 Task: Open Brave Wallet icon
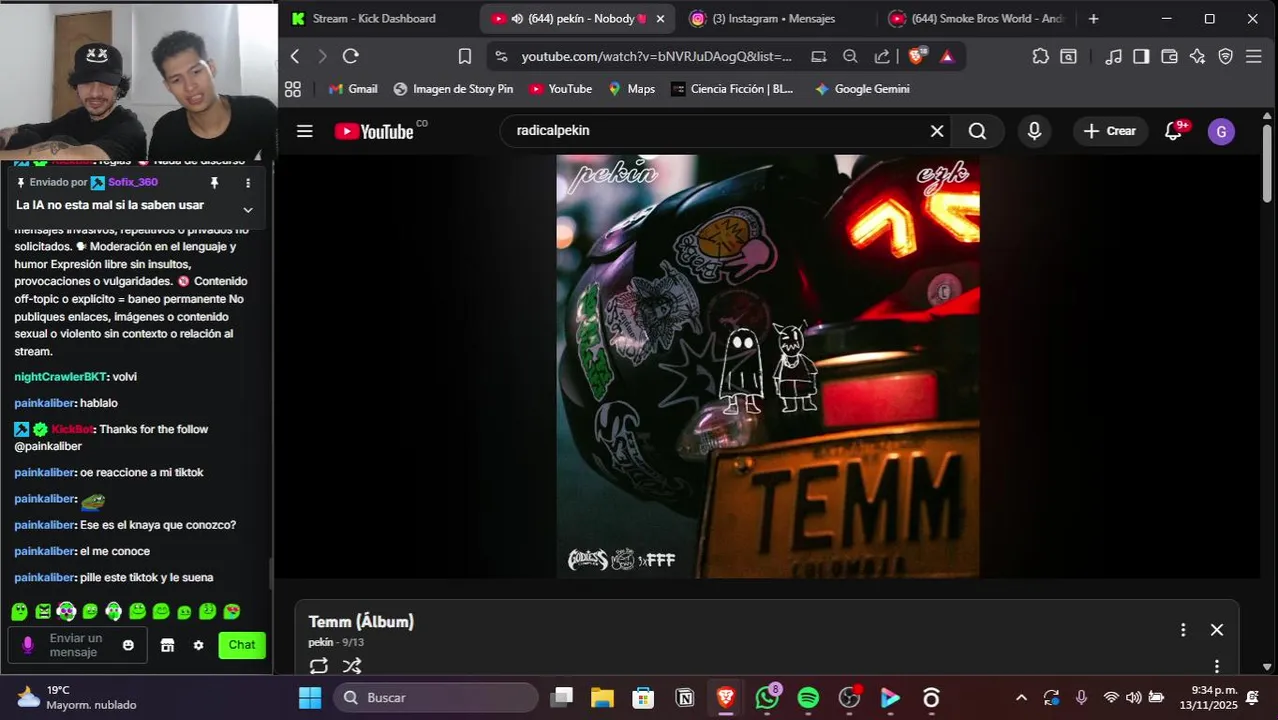pos(1169,57)
